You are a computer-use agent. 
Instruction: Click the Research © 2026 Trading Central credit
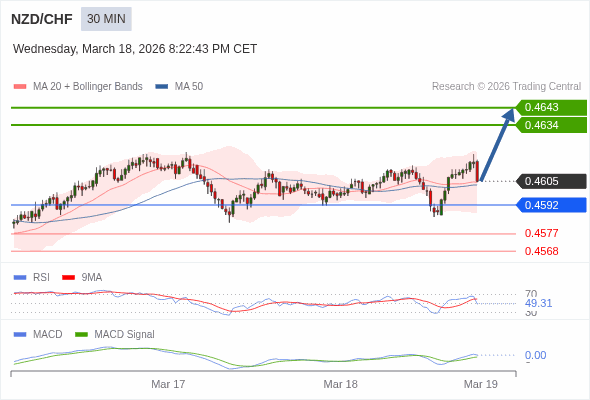(506, 87)
